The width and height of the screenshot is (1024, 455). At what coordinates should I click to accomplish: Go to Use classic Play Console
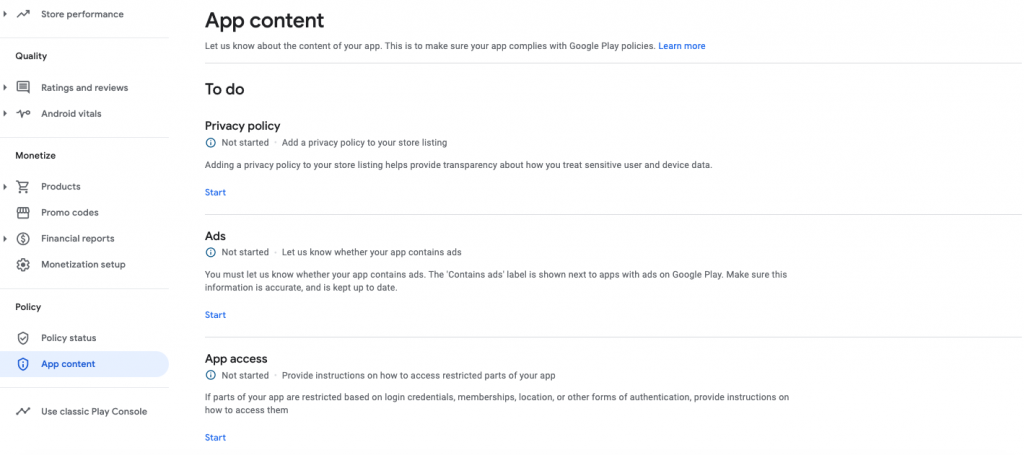click(94, 411)
